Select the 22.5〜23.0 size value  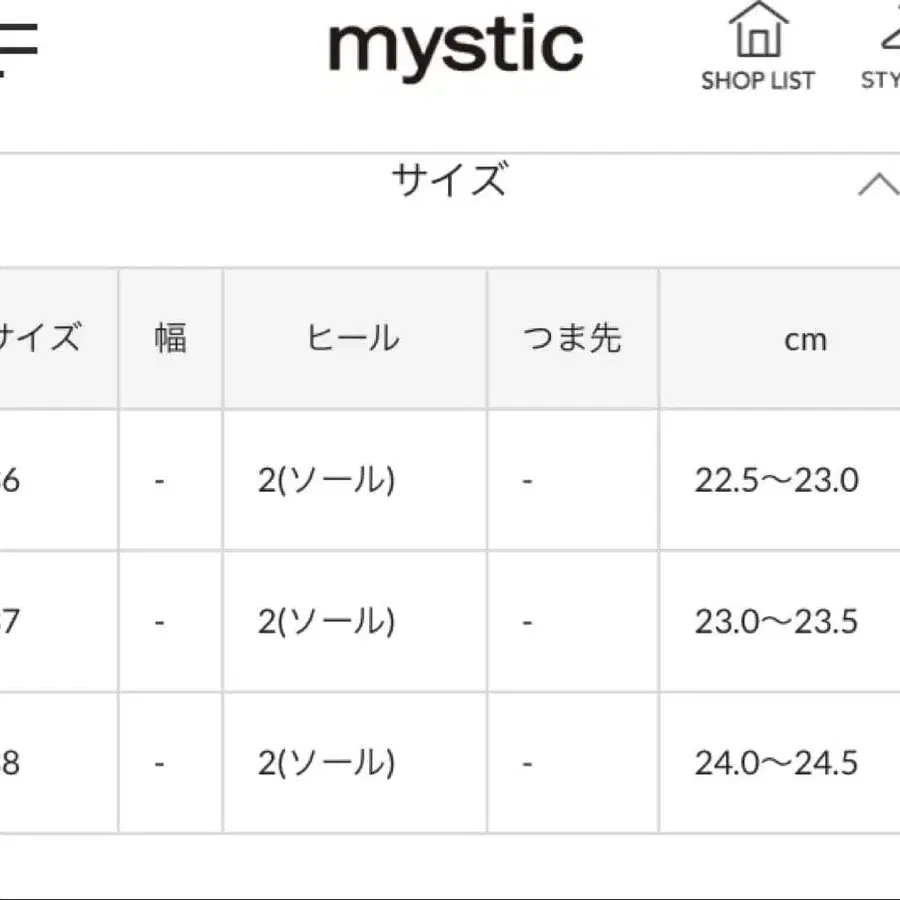[778, 480]
